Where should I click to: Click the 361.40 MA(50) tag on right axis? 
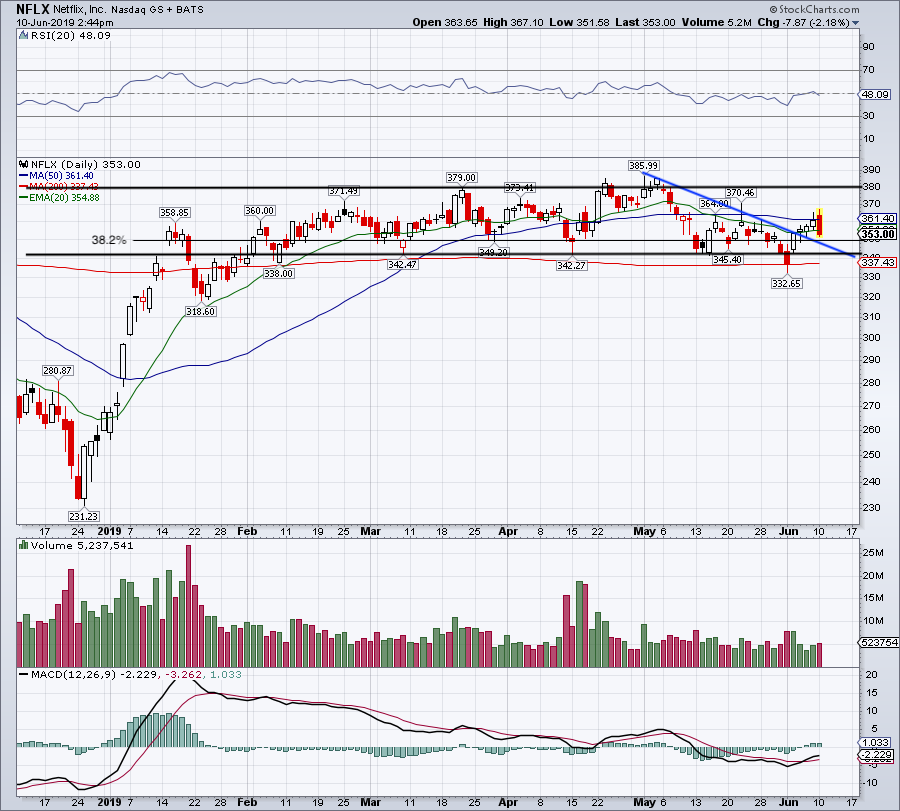tap(878, 219)
